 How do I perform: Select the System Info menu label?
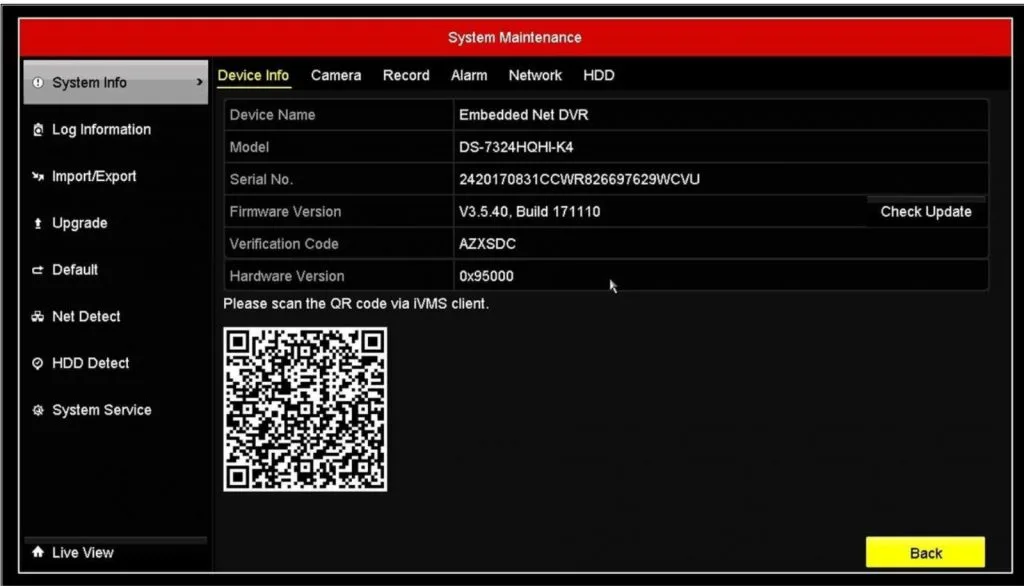[x=89, y=82]
